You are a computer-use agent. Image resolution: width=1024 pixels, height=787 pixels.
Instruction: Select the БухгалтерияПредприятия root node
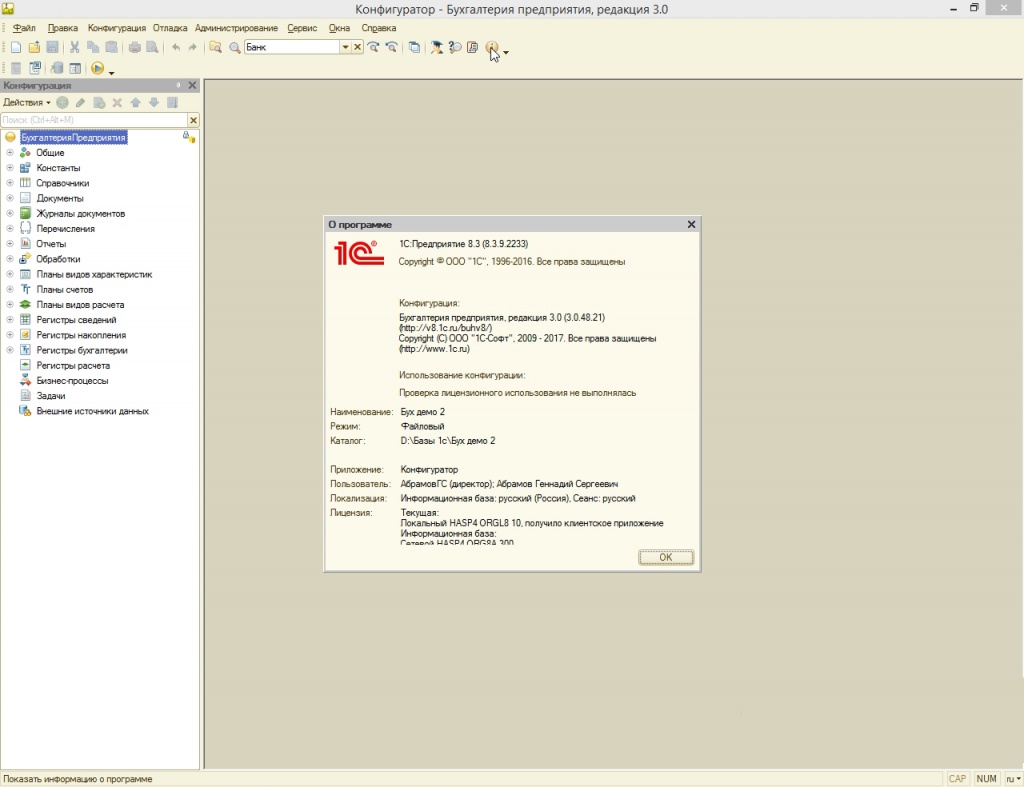(73, 138)
